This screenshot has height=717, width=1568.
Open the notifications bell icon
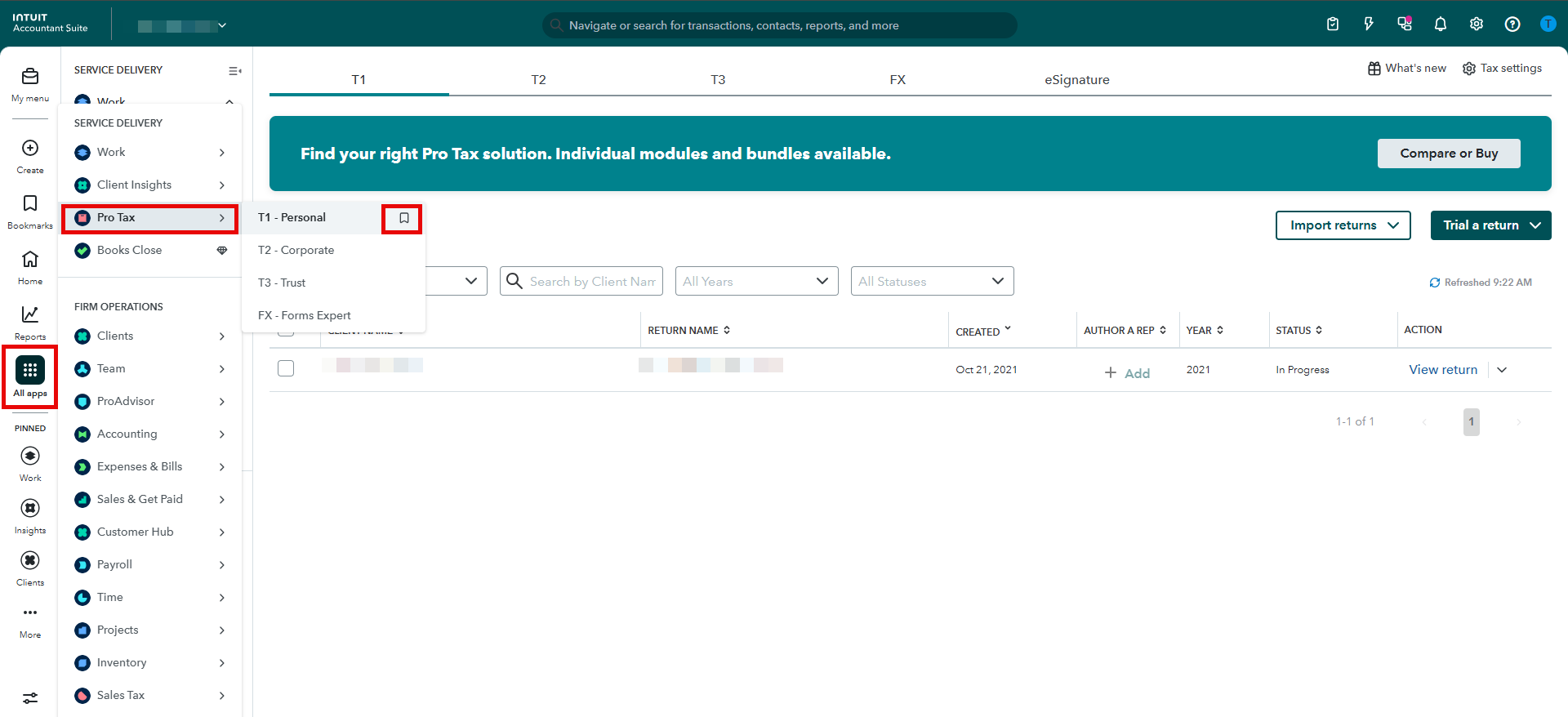click(x=1440, y=24)
